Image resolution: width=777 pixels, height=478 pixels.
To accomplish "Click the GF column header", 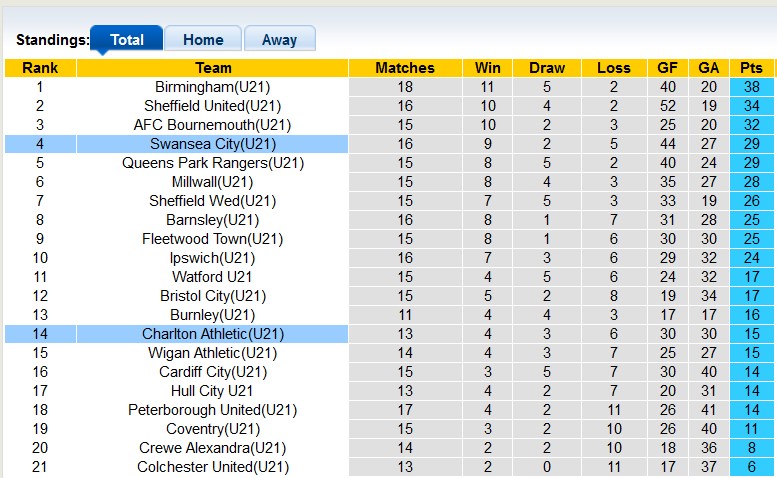I will [x=667, y=68].
